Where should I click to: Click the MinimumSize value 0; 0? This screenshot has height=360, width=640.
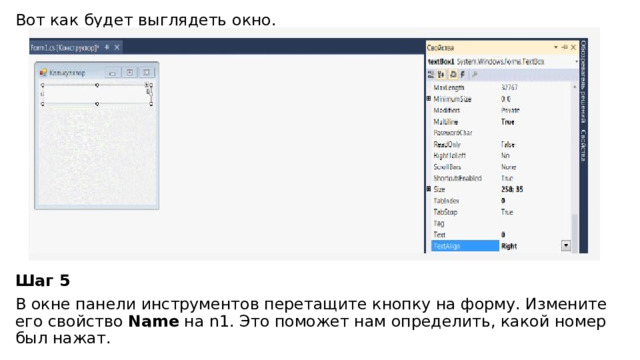(x=506, y=99)
